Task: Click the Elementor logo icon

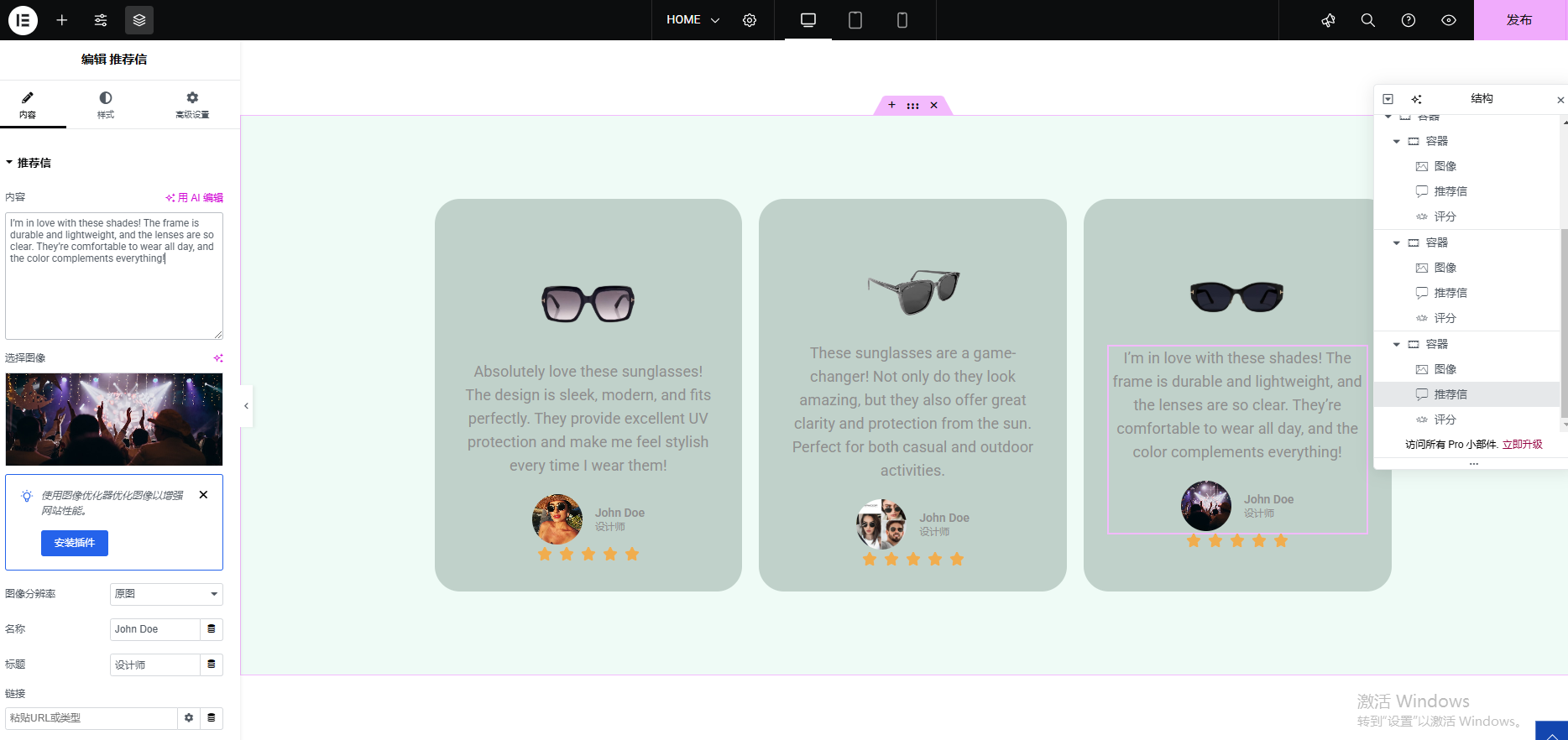Action: tap(23, 20)
